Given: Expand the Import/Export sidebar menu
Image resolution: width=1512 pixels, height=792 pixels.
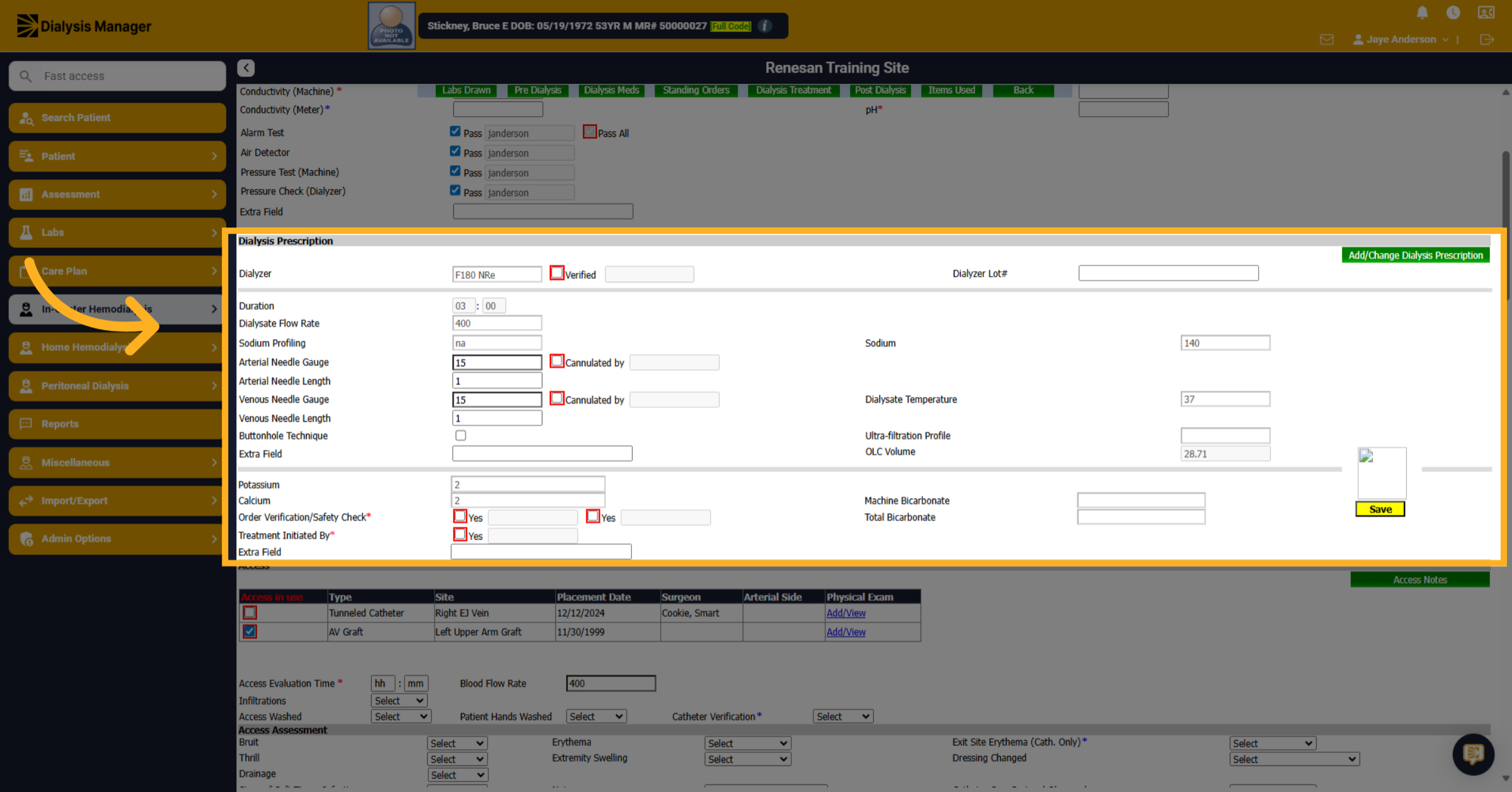Looking at the screenshot, I should click(x=117, y=501).
